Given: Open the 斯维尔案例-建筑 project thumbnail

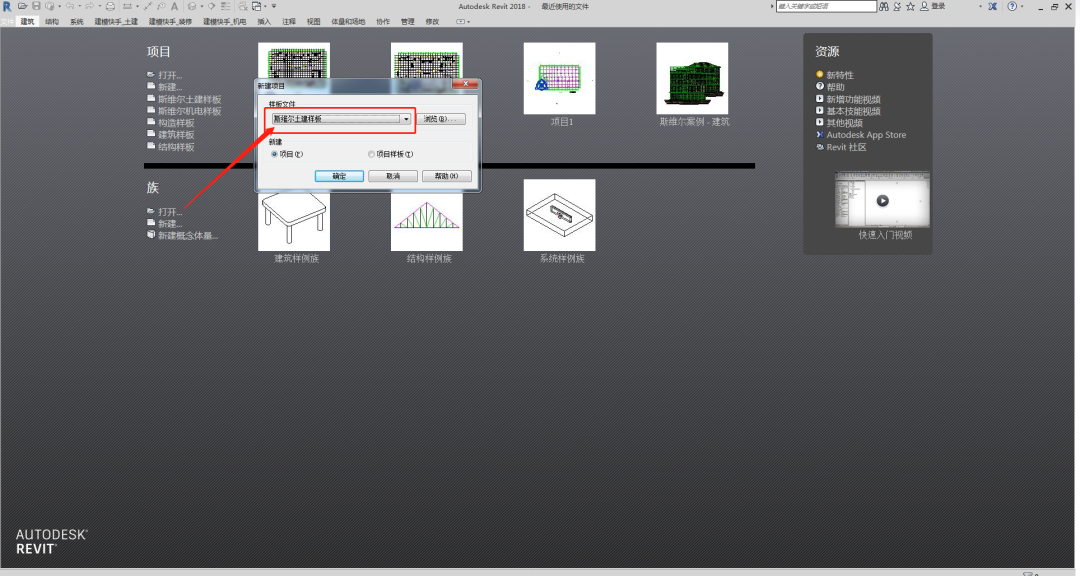Looking at the screenshot, I should point(692,79).
